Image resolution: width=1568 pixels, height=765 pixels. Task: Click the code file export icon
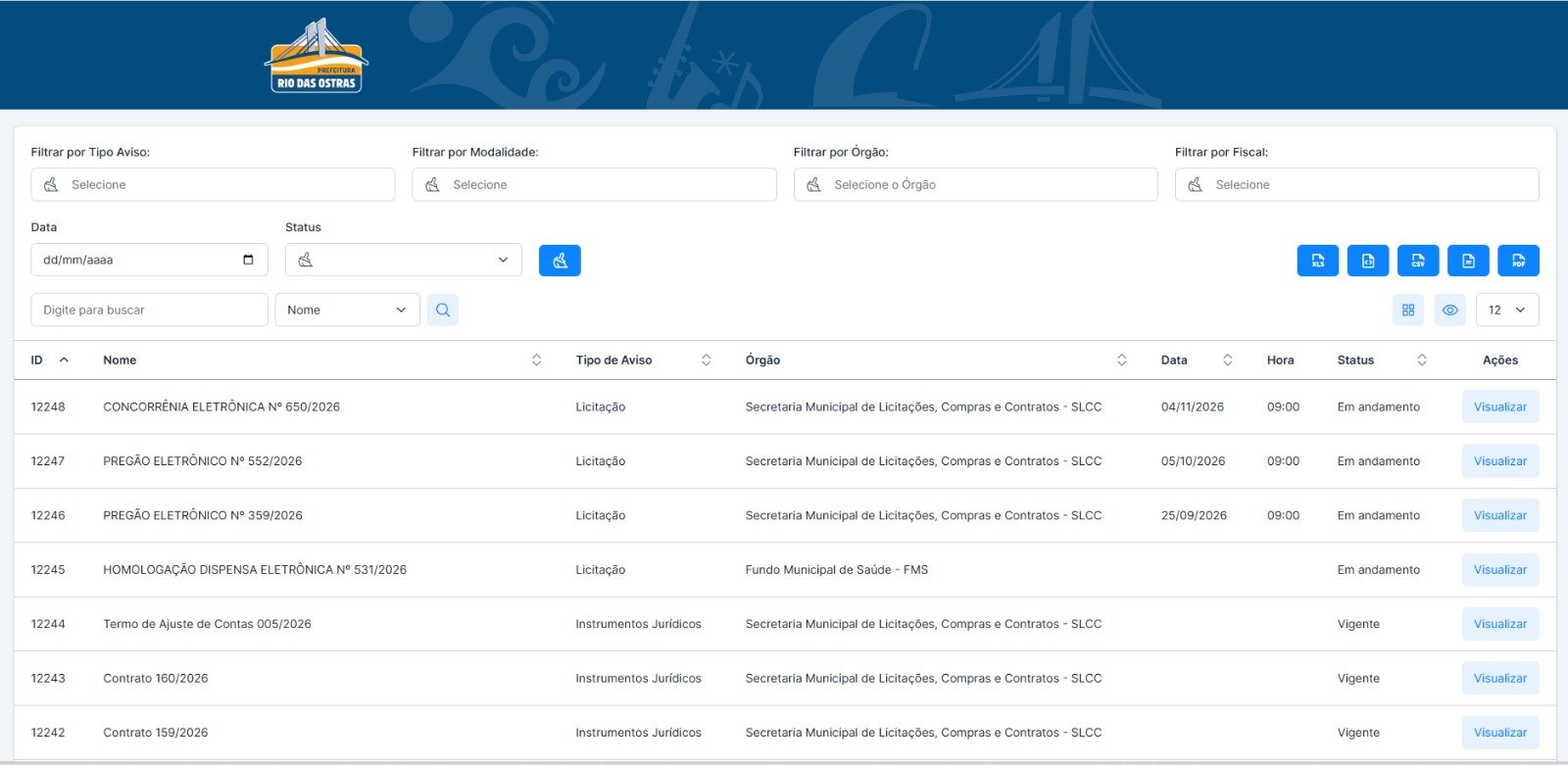(x=1367, y=261)
